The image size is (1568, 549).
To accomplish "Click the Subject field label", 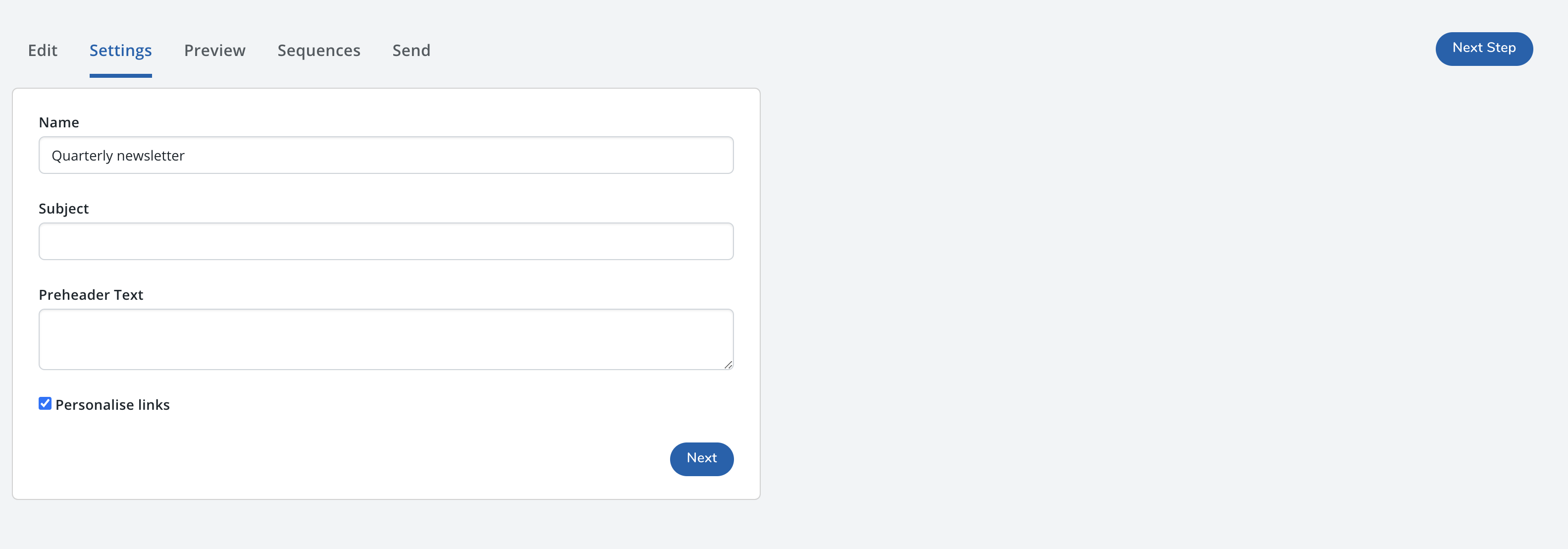I will (64, 209).
